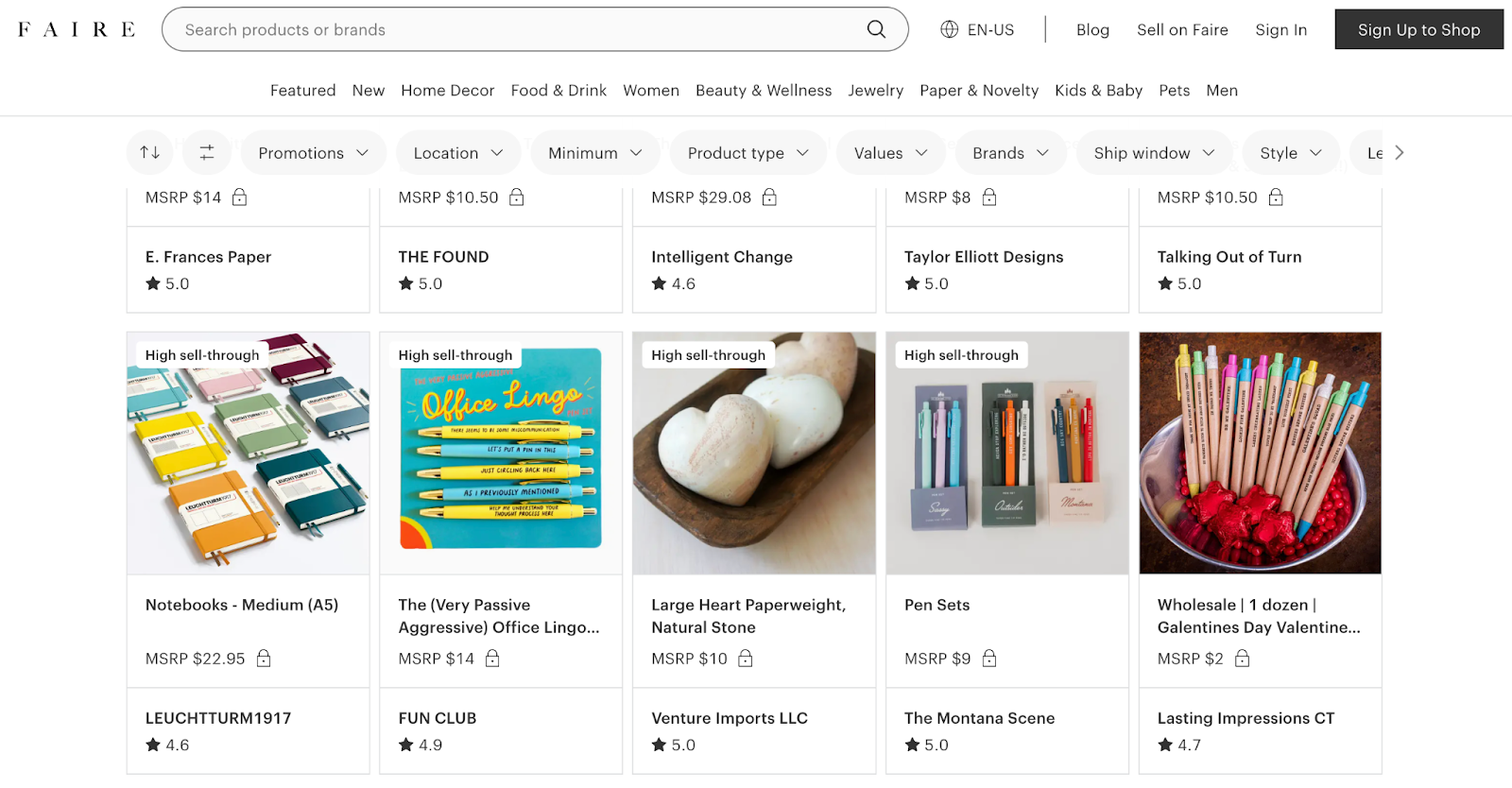
Task: Click lock icon beside MSRP $10
Action: pos(745,658)
